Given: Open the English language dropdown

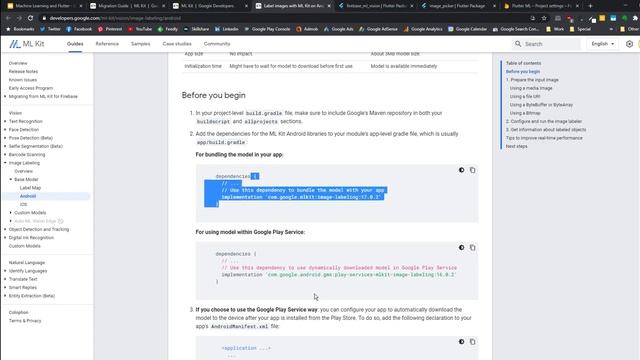Looking at the screenshot, I should (602, 44).
